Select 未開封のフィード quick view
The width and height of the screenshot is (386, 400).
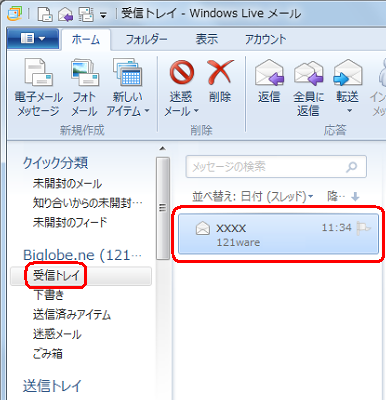[70, 222]
